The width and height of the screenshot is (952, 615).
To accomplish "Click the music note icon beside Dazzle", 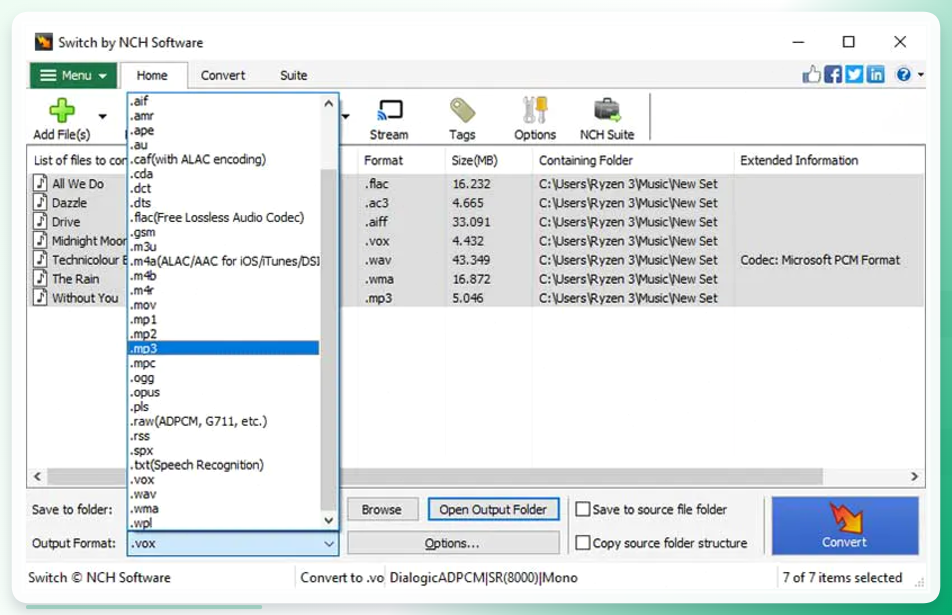I will click(x=40, y=202).
